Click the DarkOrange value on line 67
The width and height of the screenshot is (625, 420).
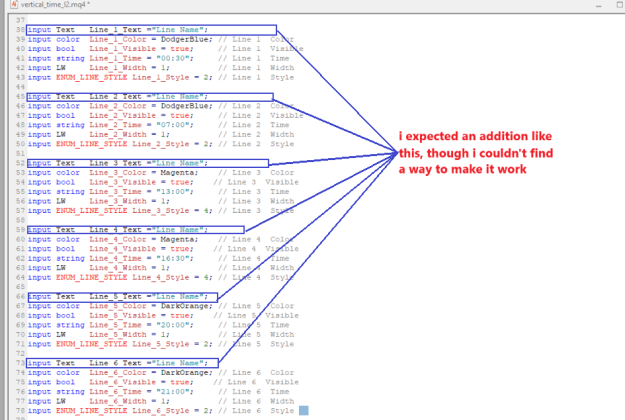(x=185, y=306)
